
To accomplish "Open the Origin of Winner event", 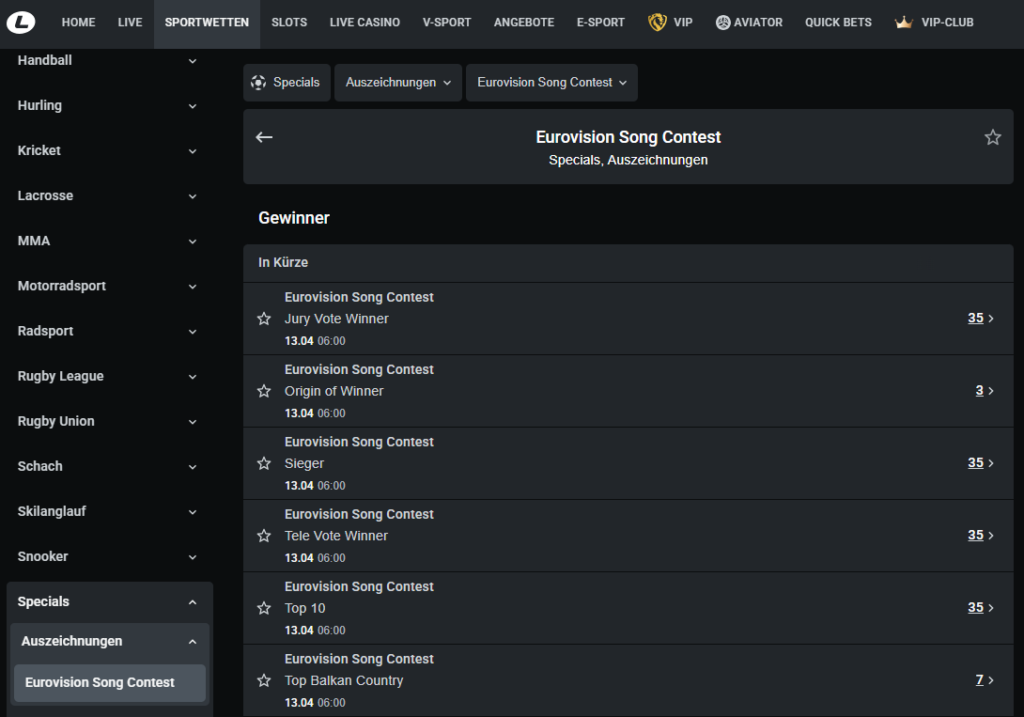I will [628, 391].
